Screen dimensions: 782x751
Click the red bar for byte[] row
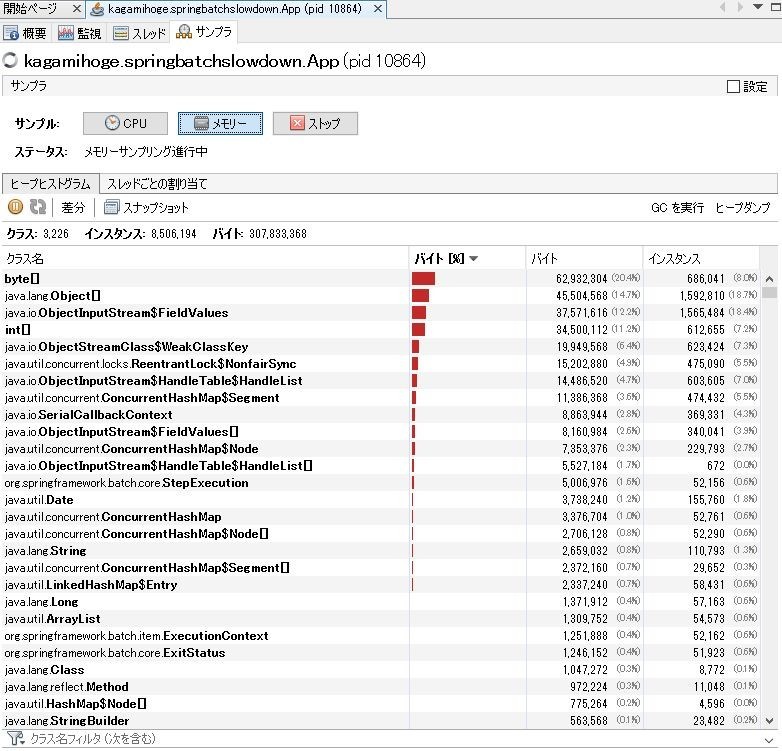tap(423, 279)
